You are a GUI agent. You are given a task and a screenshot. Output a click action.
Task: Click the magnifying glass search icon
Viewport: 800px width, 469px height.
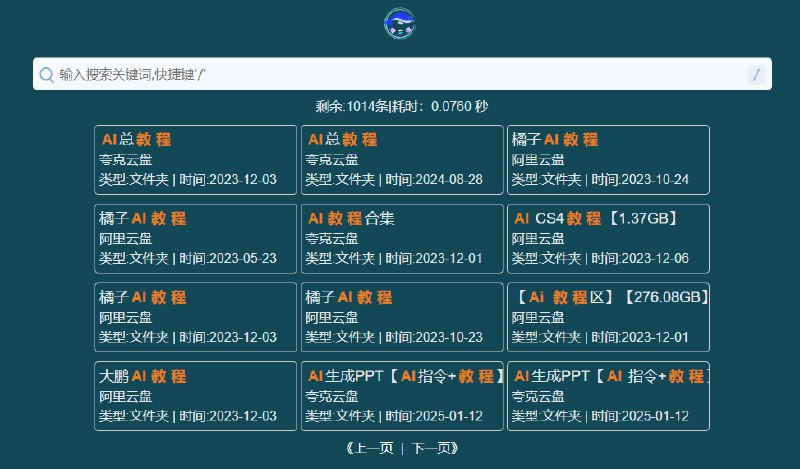(x=46, y=74)
